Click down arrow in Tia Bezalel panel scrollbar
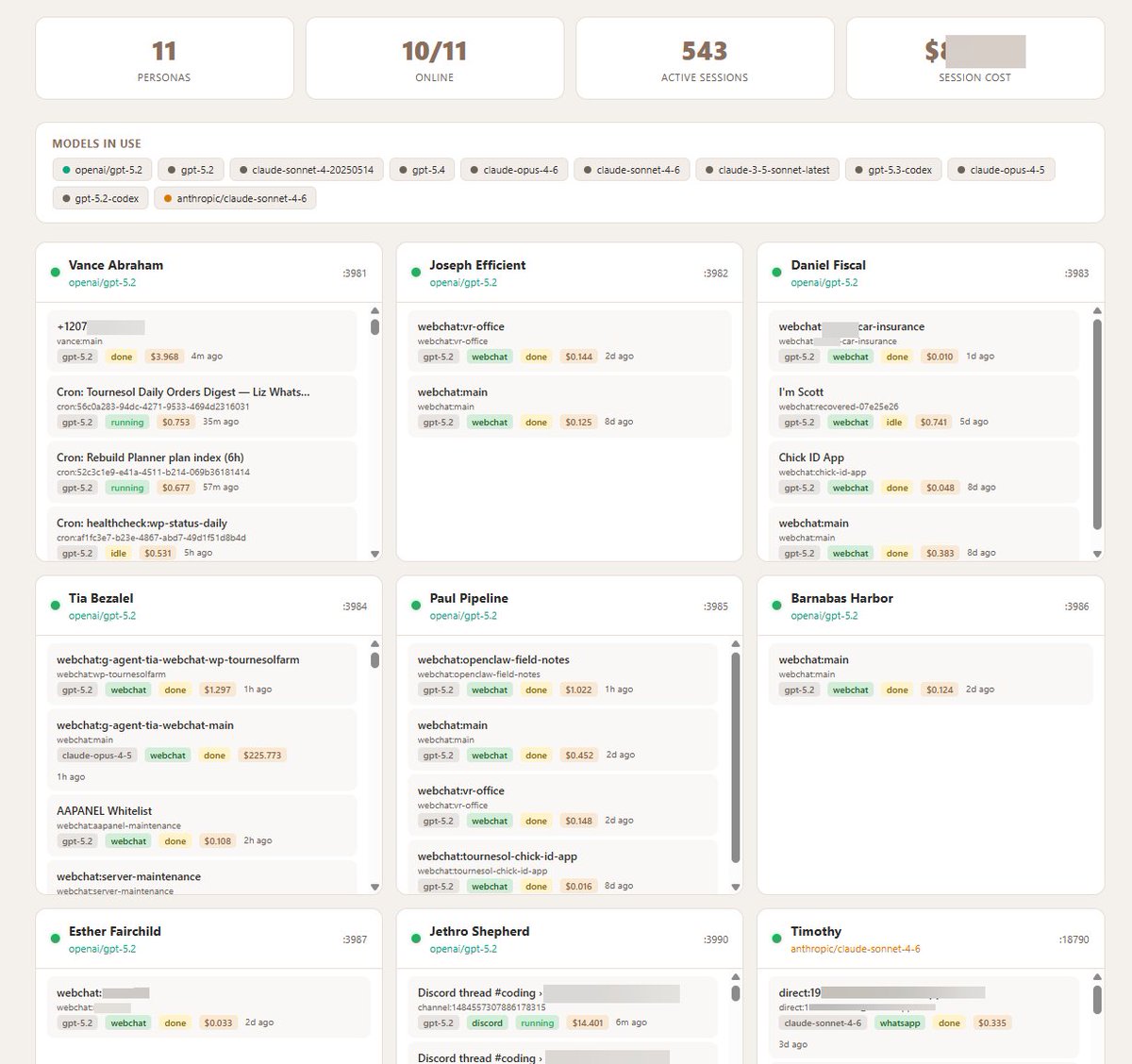Image resolution: width=1132 pixels, height=1064 pixels. [375, 887]
